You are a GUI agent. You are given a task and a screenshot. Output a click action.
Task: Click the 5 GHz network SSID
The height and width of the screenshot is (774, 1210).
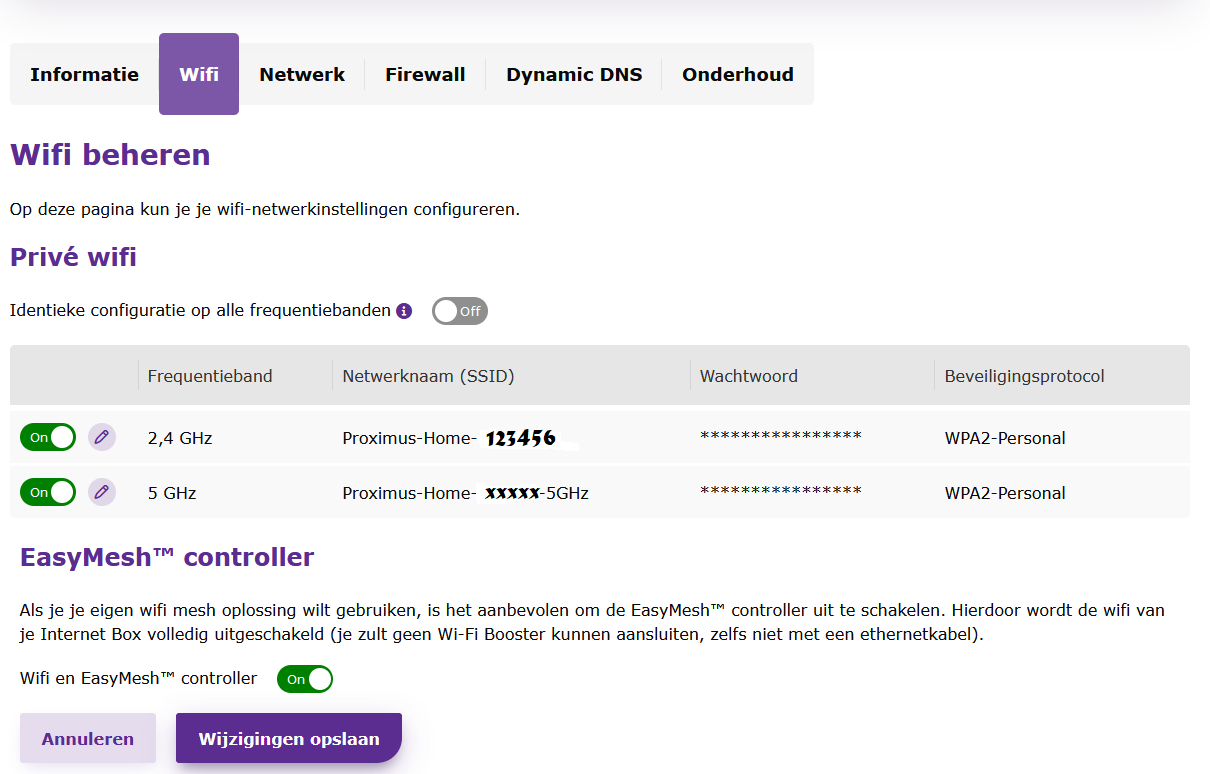click(465, 493)
